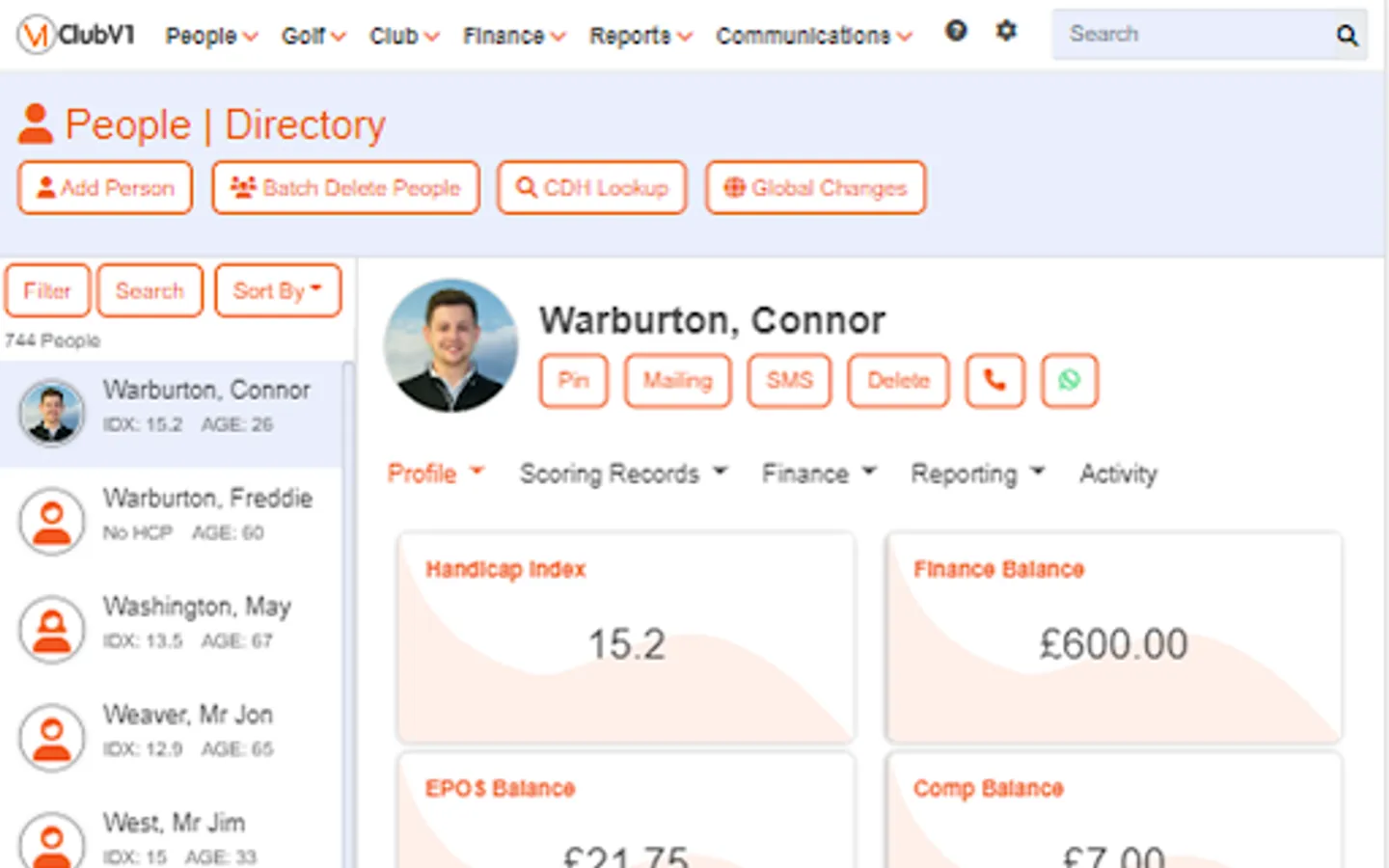
Task: Send an SMS via SMS button
Action: [789, 381]
